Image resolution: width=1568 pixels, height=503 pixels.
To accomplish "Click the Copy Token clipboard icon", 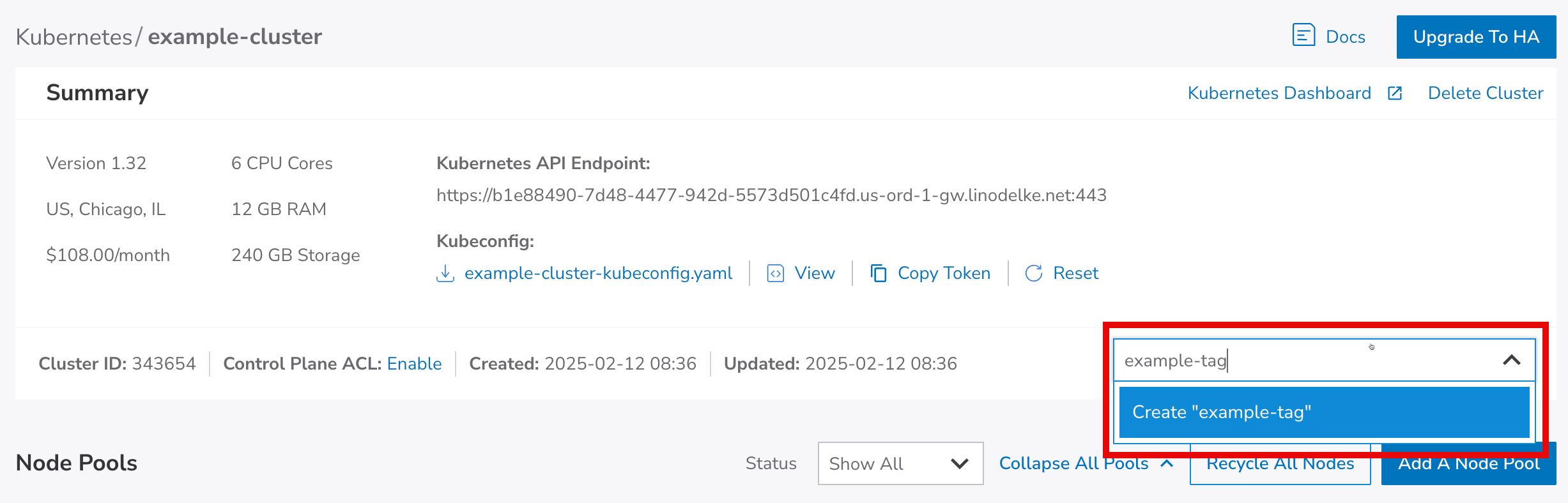I will pyautogui.click(x=879, y=274).
